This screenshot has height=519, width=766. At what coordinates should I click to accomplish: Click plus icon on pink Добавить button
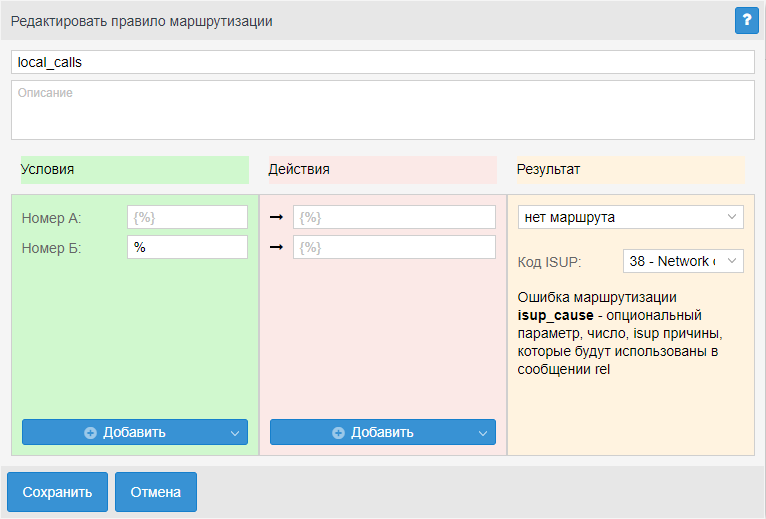(x=338, y=433)
